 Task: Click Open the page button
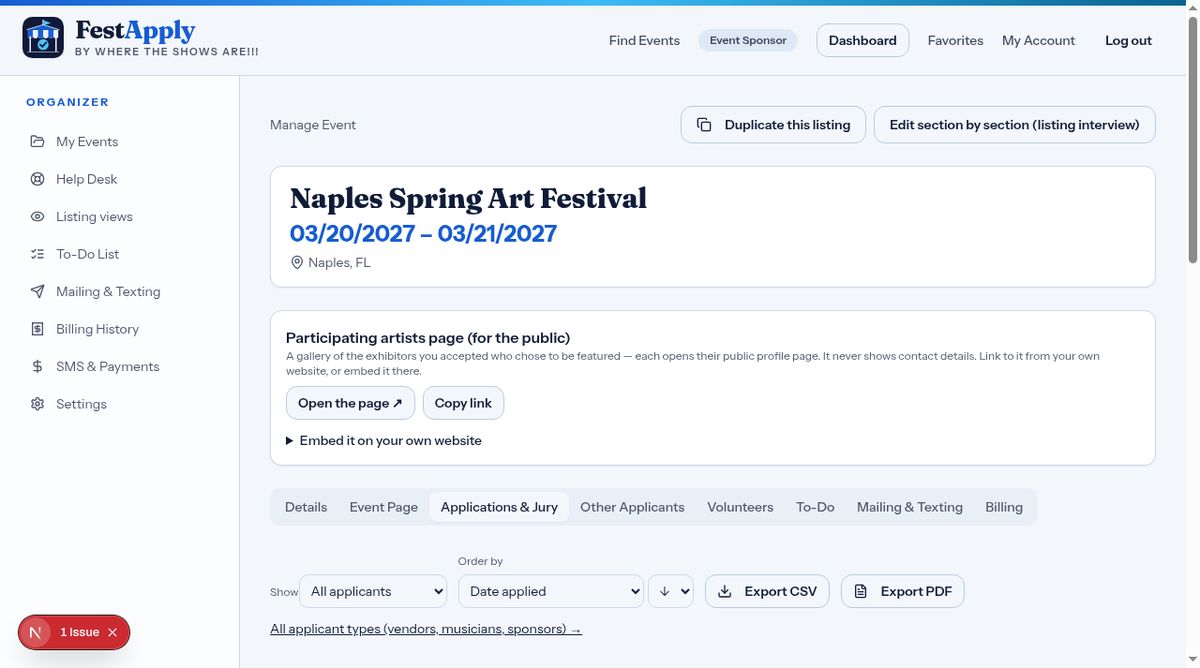click(350, 403)
